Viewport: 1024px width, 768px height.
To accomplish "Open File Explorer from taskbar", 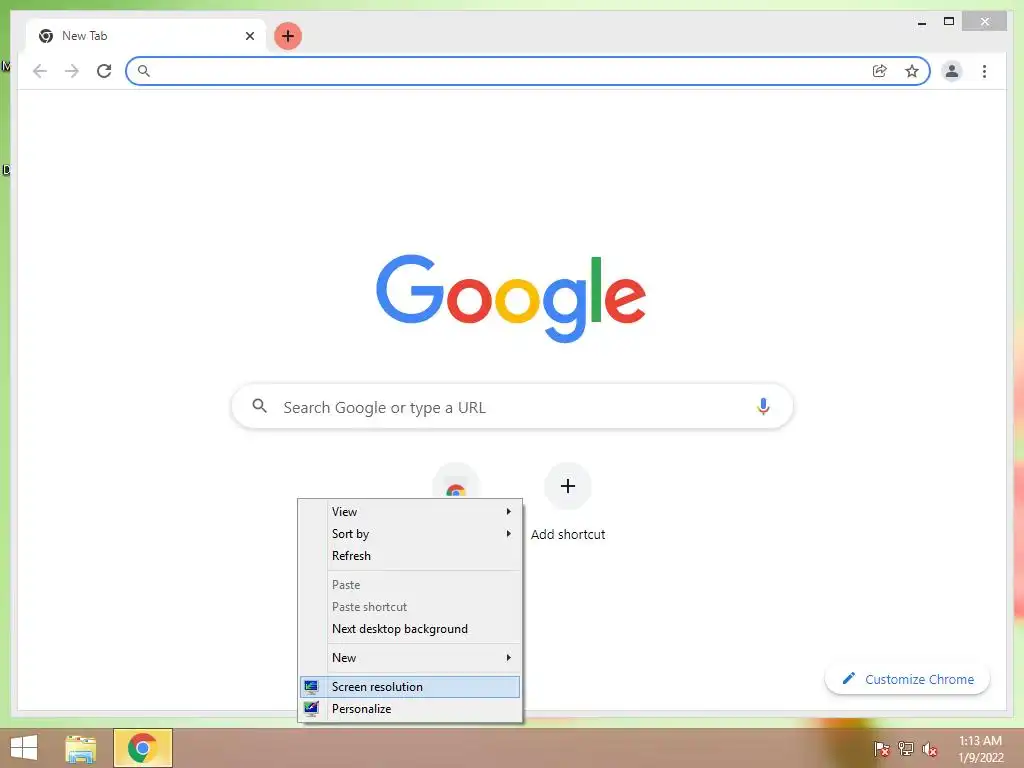I will click(x=81, y=748).
